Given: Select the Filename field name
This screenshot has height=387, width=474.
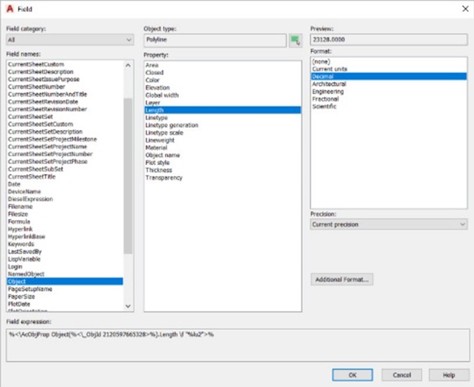Looking at the screenshot, I should pyautogui.click(x=65, y=206).
